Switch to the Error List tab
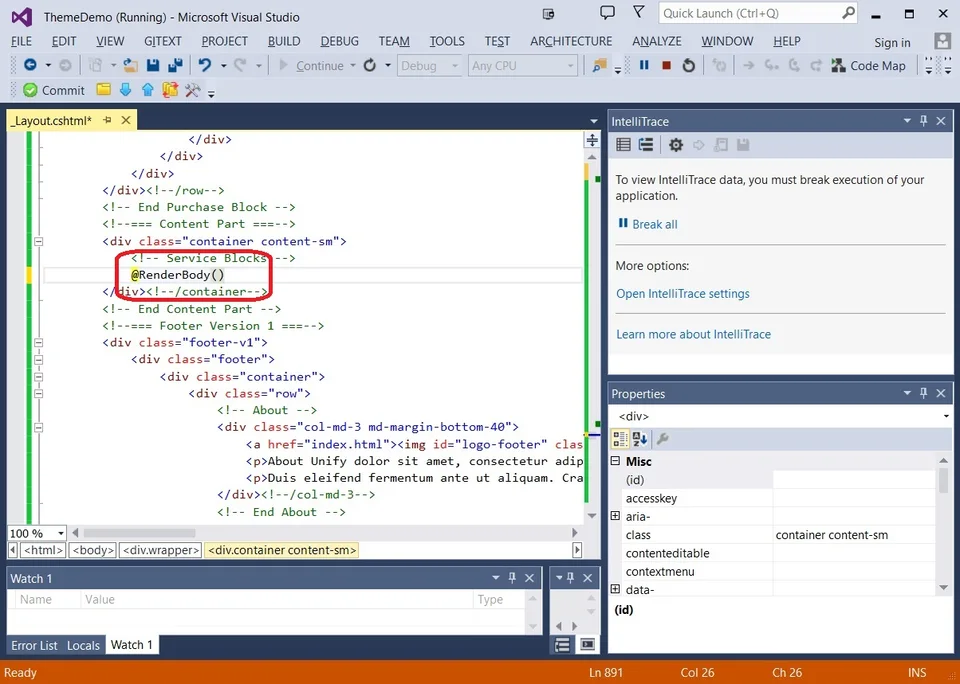 click(34, 645)
